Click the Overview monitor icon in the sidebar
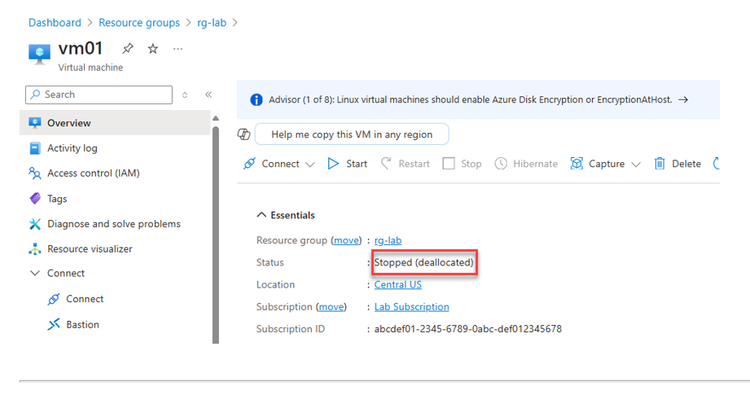This screenshot has width=750, height=404. tap(34, 123)
